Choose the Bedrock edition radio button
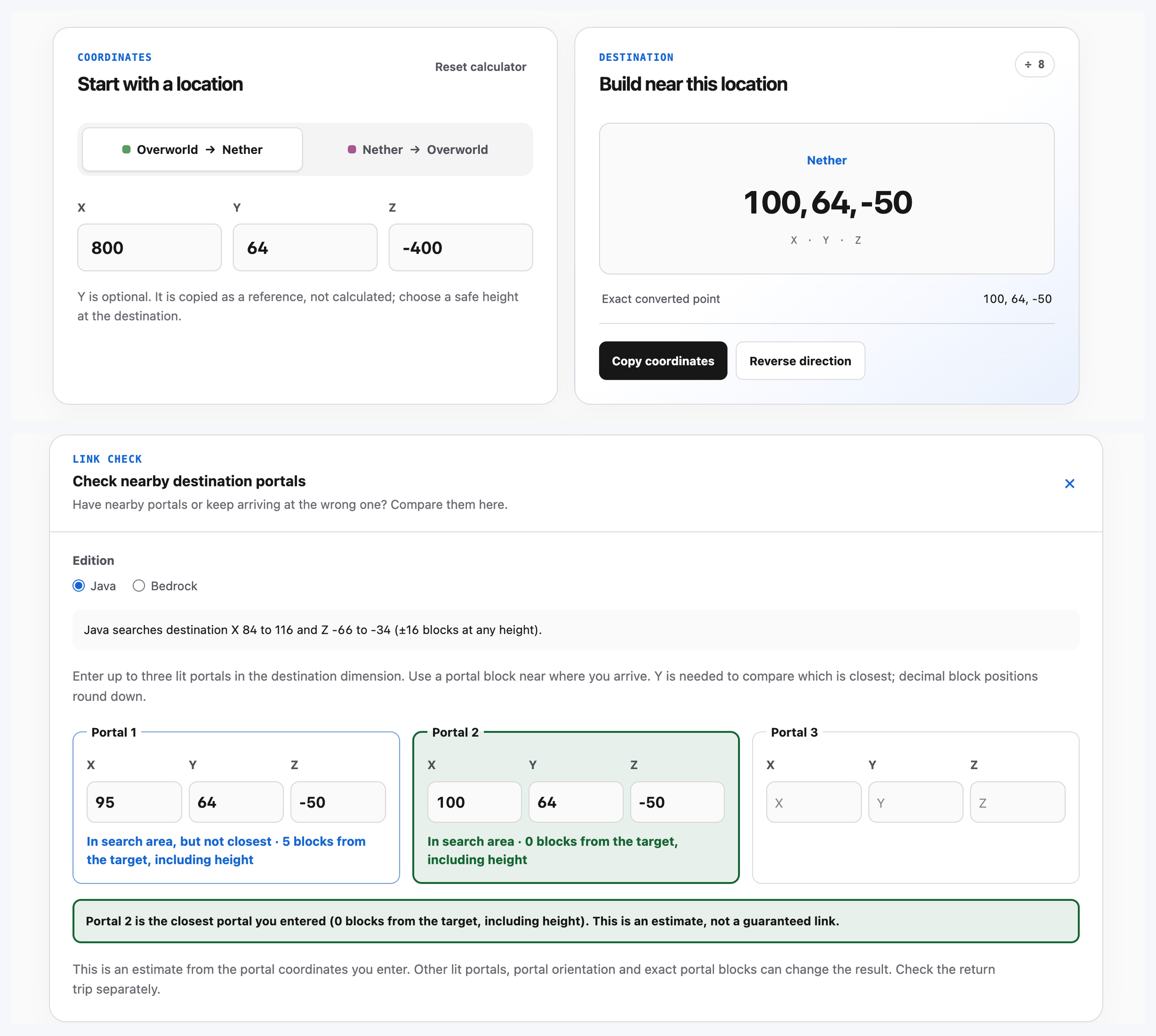The width and height of the screenshot is (1156, 1036). (139, 586)
